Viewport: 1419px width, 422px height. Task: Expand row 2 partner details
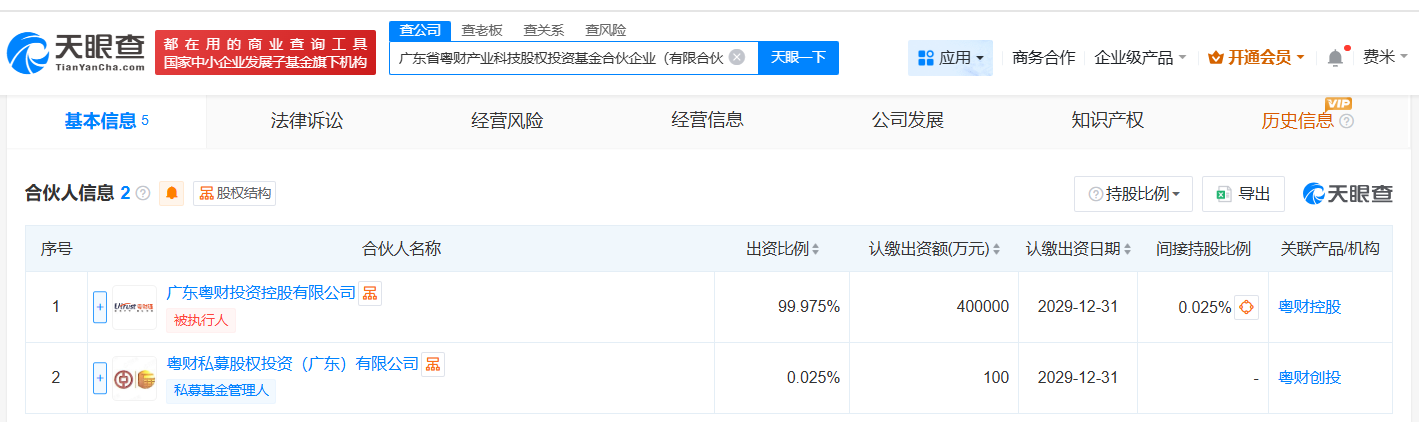tap(100, 377)
